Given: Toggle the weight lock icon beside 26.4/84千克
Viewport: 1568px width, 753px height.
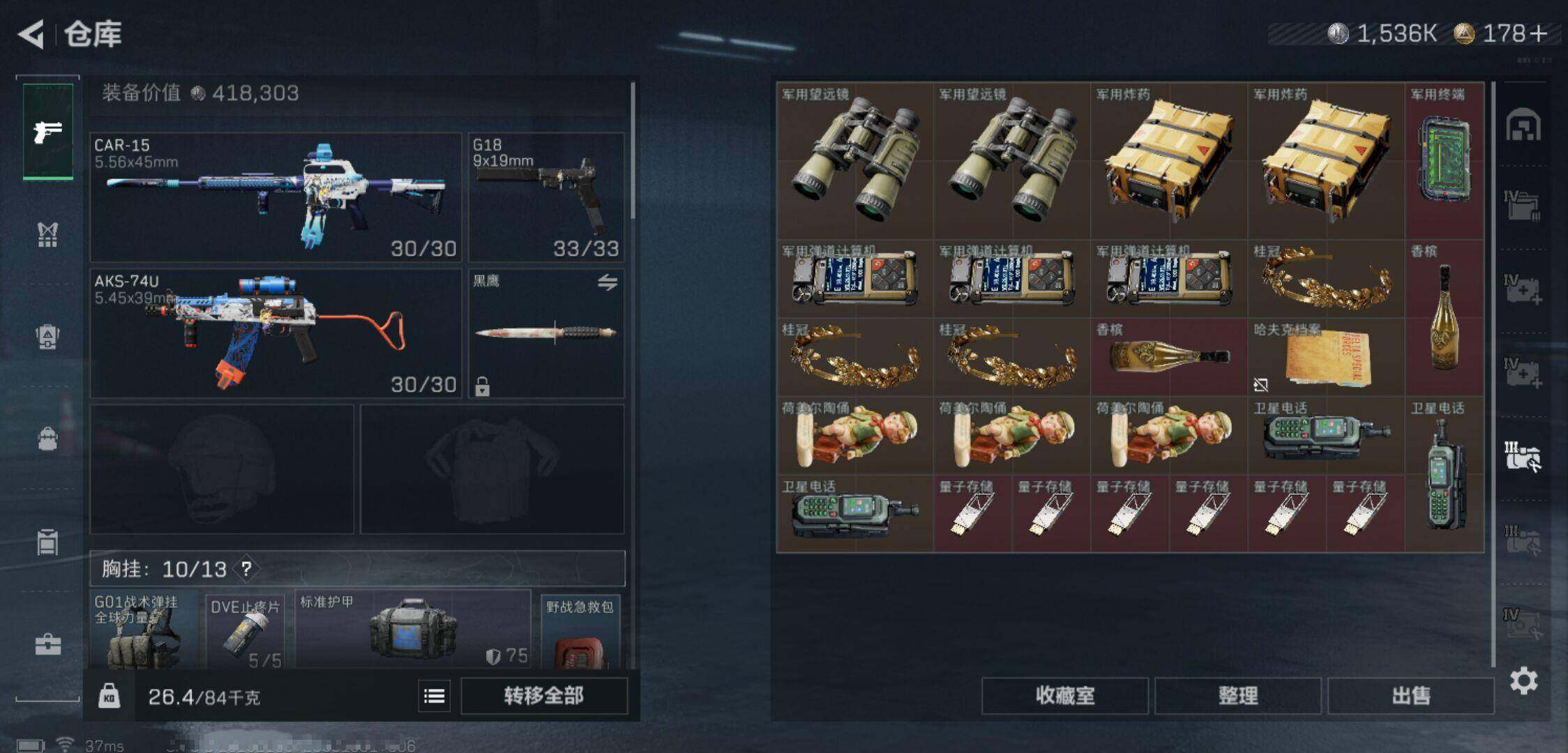Looking at the screenshot, I should 109,696.
